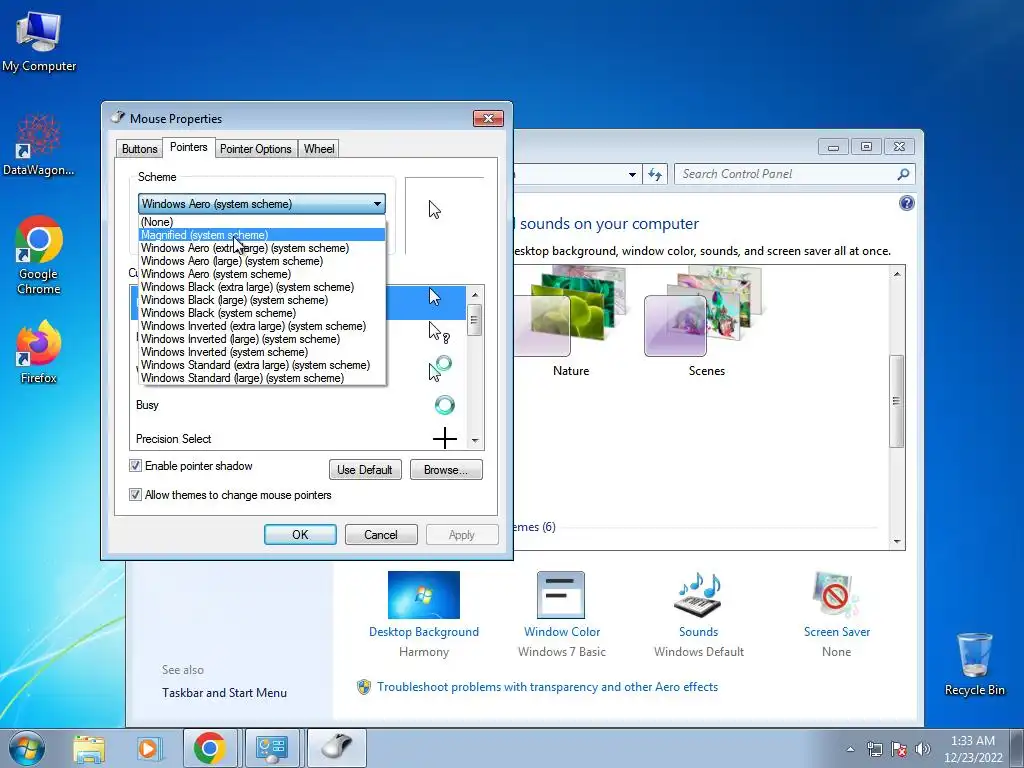Image resolution: width=1024 pixels, height=768 pixels.
Task: Open the network tray icon
Action: click(874, 749)
